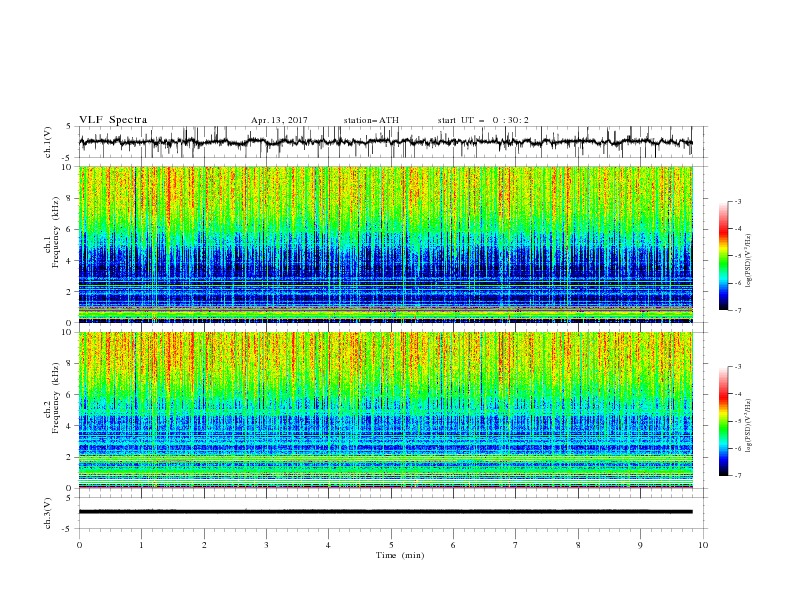Click the "VLF Spectra" title text
This screenshot has height=612, width=792.
113,120
